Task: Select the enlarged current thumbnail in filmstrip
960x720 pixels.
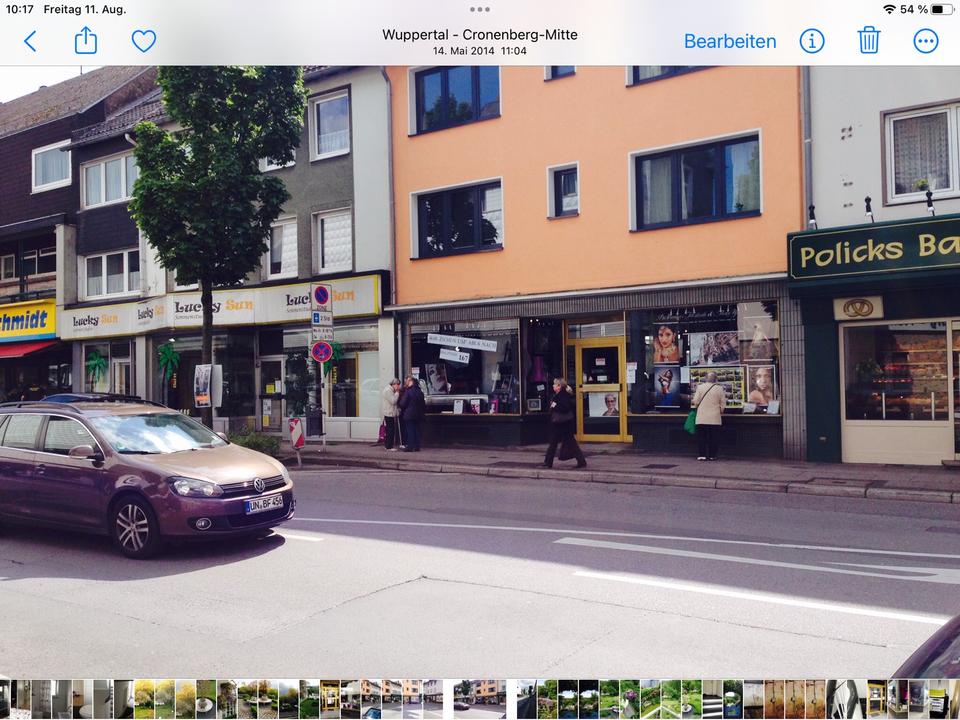Action: (479, 698)
